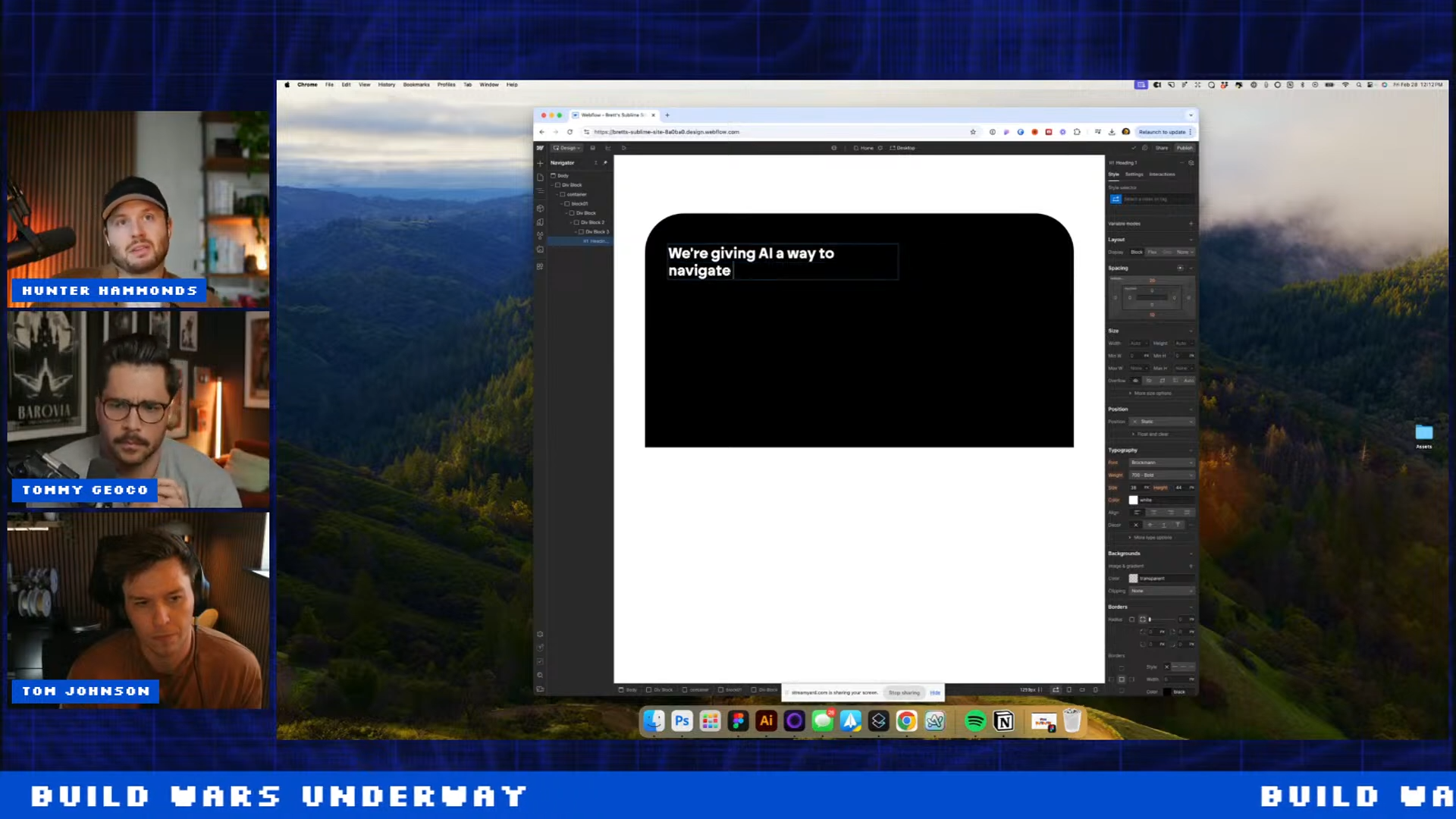Open Figma from the Dock
Screen dimensions: 1456x819
[738, 720]
